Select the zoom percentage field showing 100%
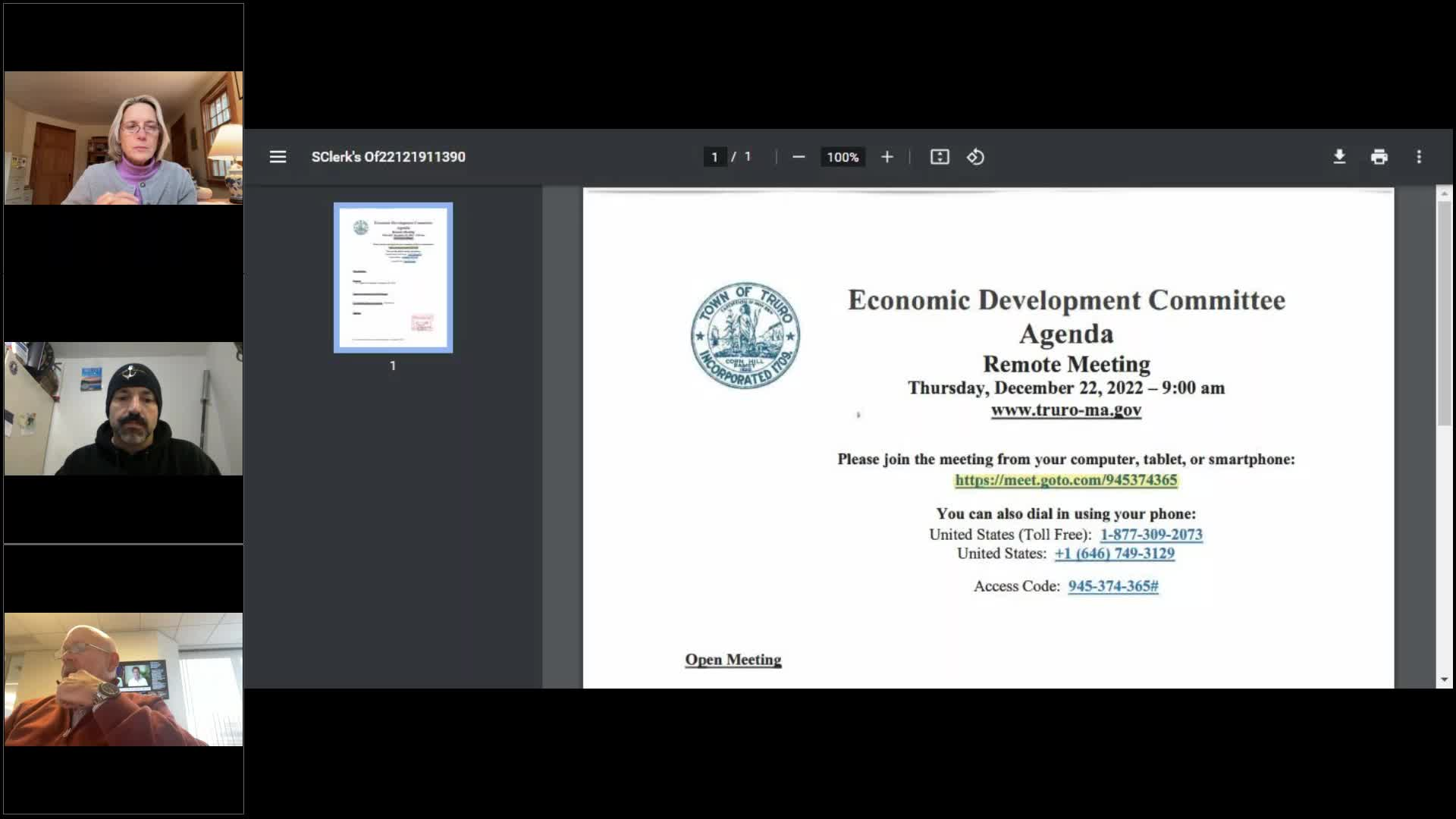This screenshot has width=1456, height=819. click(842, 157)
